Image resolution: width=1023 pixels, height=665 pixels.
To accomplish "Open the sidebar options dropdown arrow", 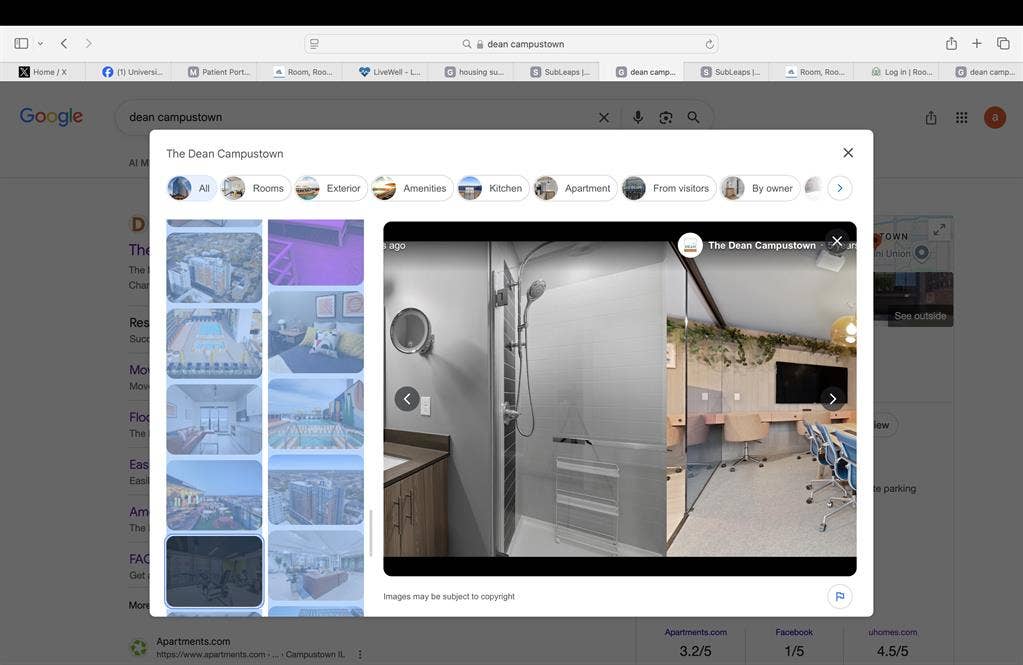I will click(x=40, y=44).
